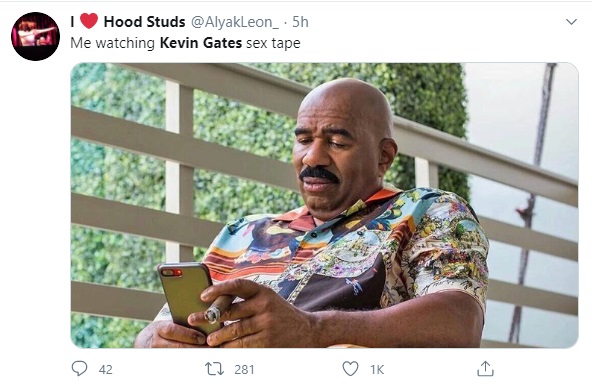Screen dimensions: 592x388
Task: Click the 281 retweets count
Action: (x=244, y=370)
